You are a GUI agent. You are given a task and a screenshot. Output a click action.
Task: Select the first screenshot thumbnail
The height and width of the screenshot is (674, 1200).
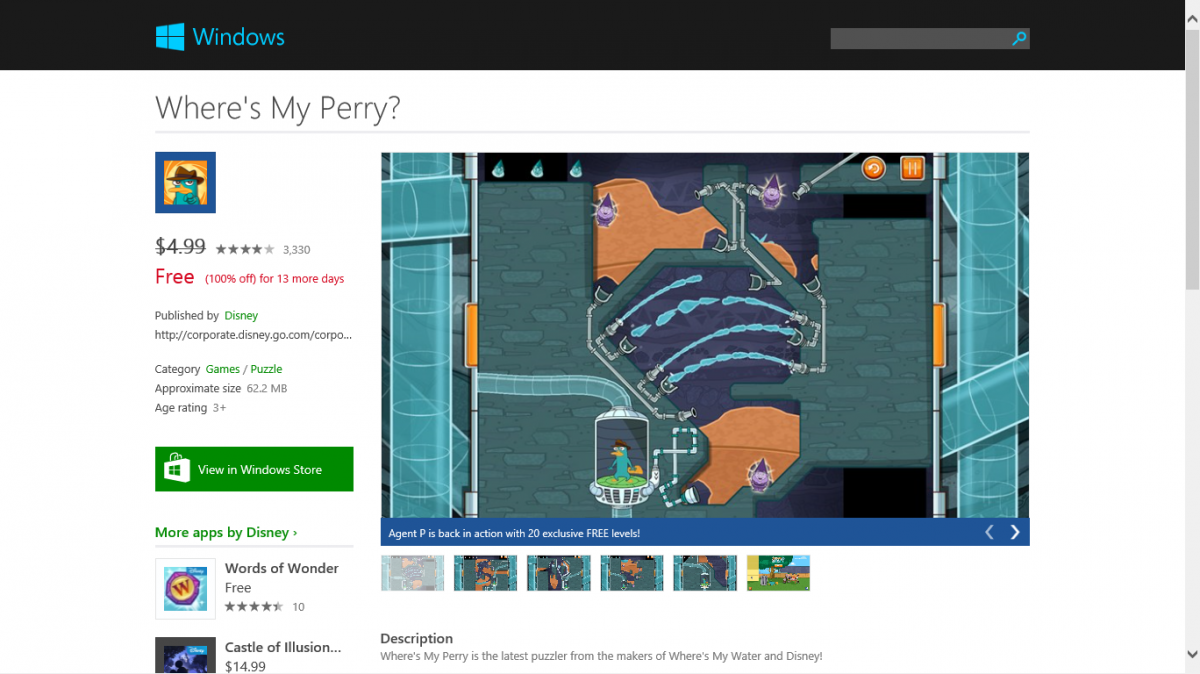(412, 573)
